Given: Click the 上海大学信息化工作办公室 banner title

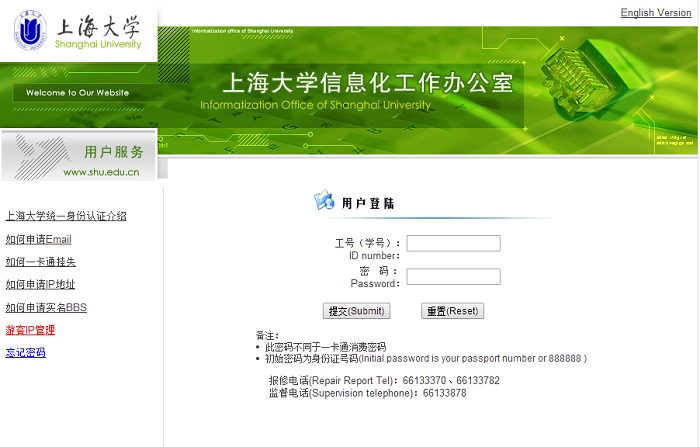Looking at the screenshot, I should (368, 83).
